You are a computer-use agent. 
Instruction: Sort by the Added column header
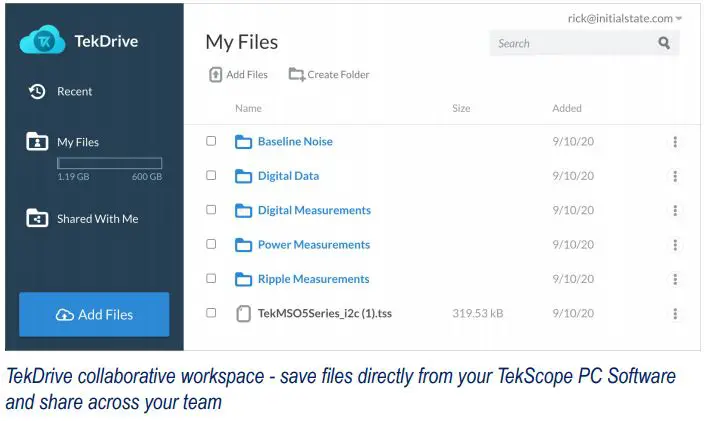point(567,108)
